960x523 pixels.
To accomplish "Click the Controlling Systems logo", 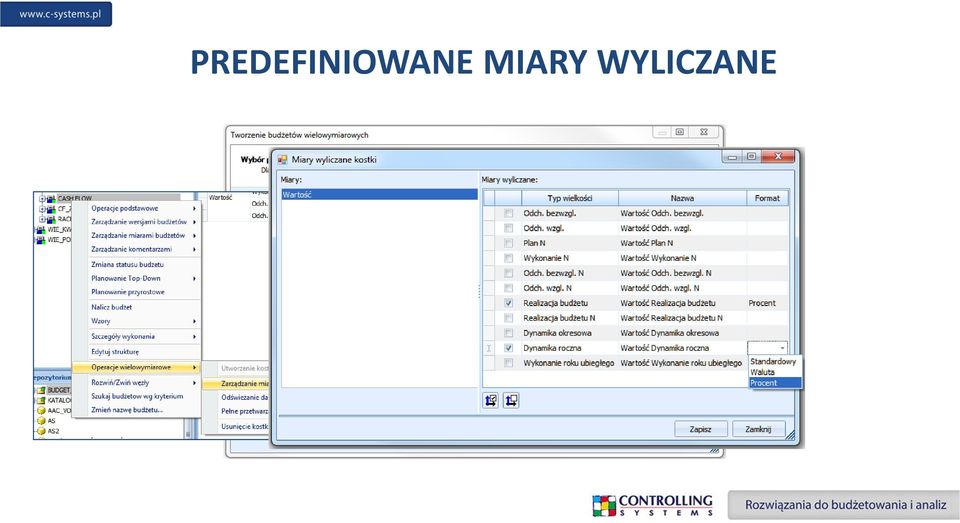I will [653, 505].
